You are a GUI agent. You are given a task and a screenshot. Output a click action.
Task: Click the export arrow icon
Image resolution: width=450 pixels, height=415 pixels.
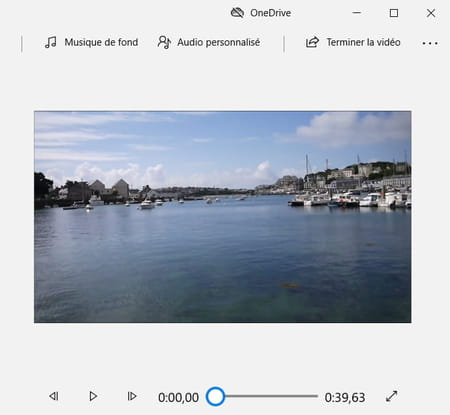[x=312, y=42]
